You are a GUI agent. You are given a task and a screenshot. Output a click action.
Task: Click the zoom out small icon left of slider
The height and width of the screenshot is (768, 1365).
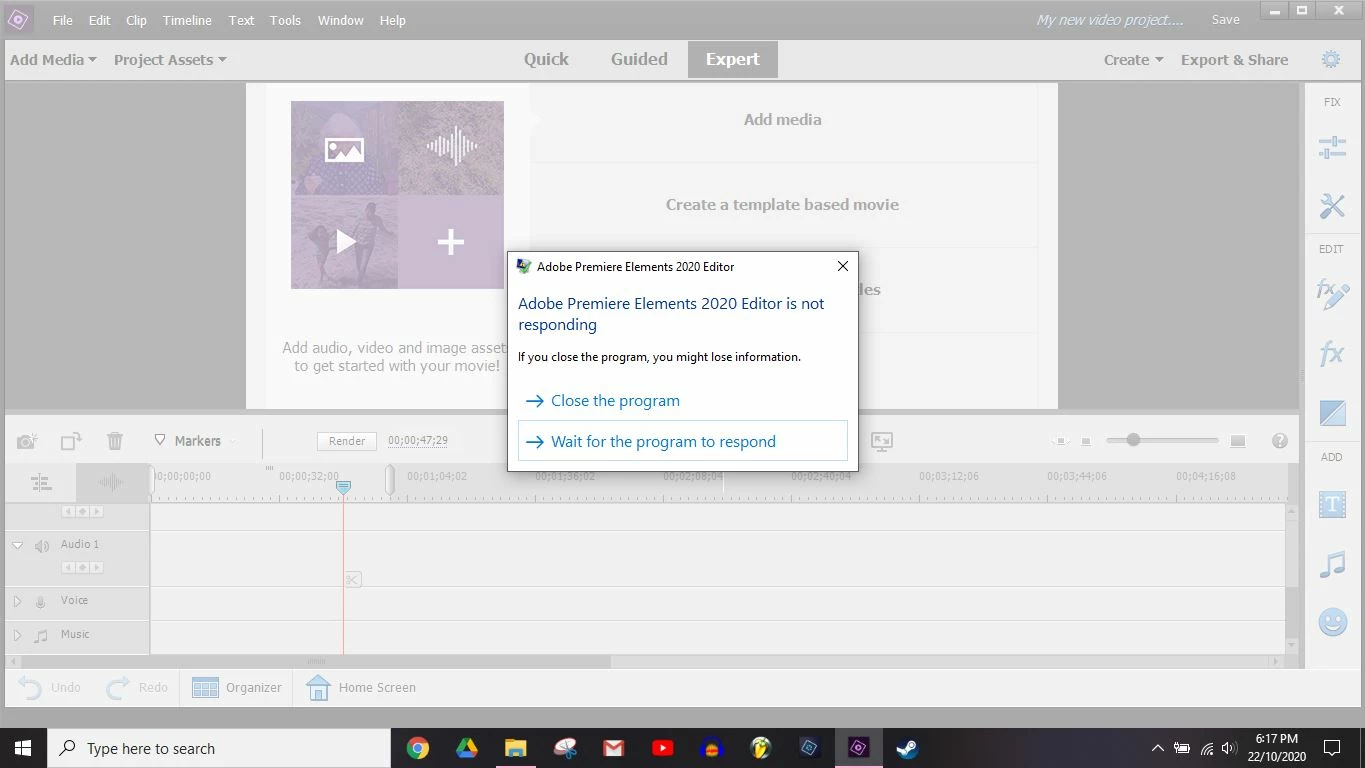(1086, 441)
